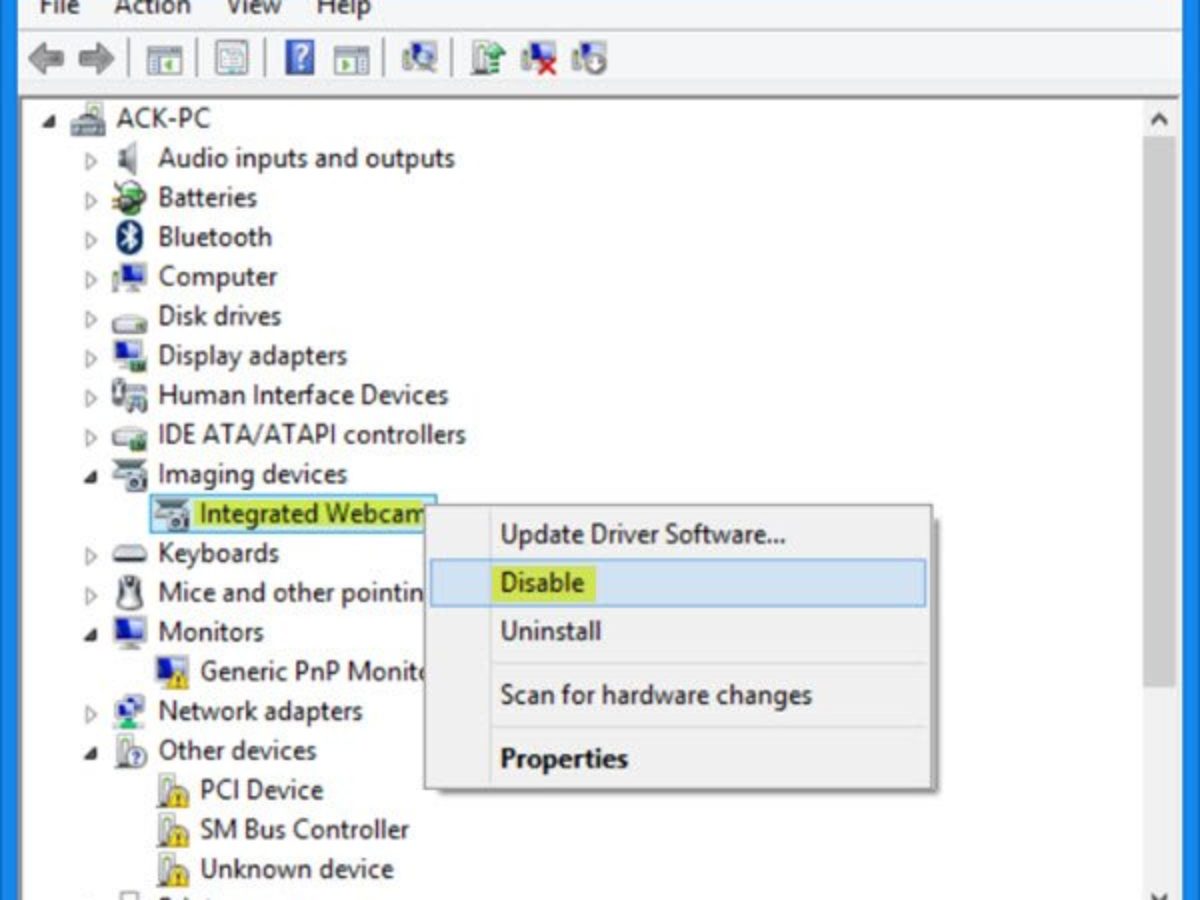This screenshot has height=900, width=1200.
Task: Select the Human Interface Devices label
Action: 303,395
